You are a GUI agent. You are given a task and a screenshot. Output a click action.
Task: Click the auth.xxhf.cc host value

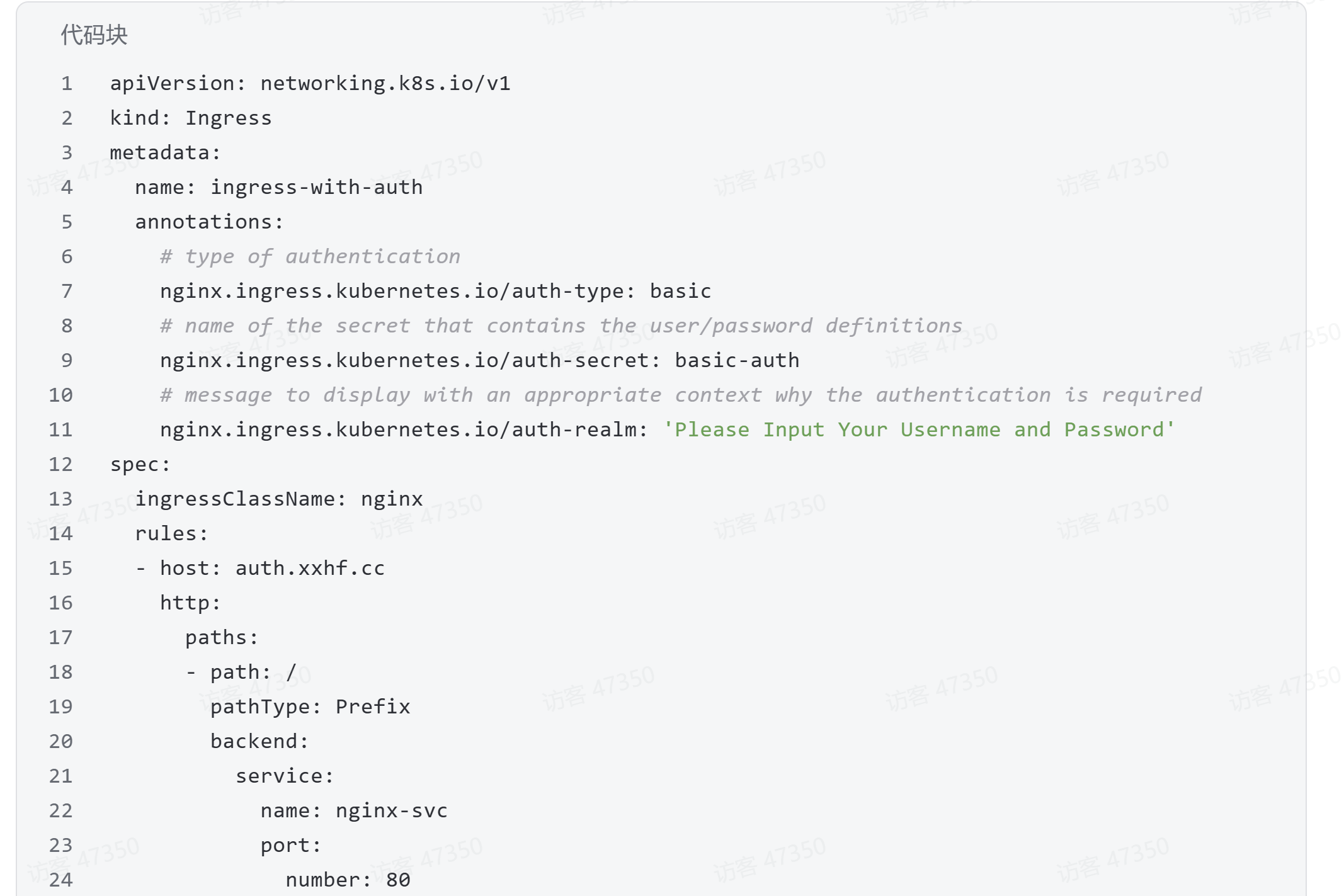[x=310, y=569]
